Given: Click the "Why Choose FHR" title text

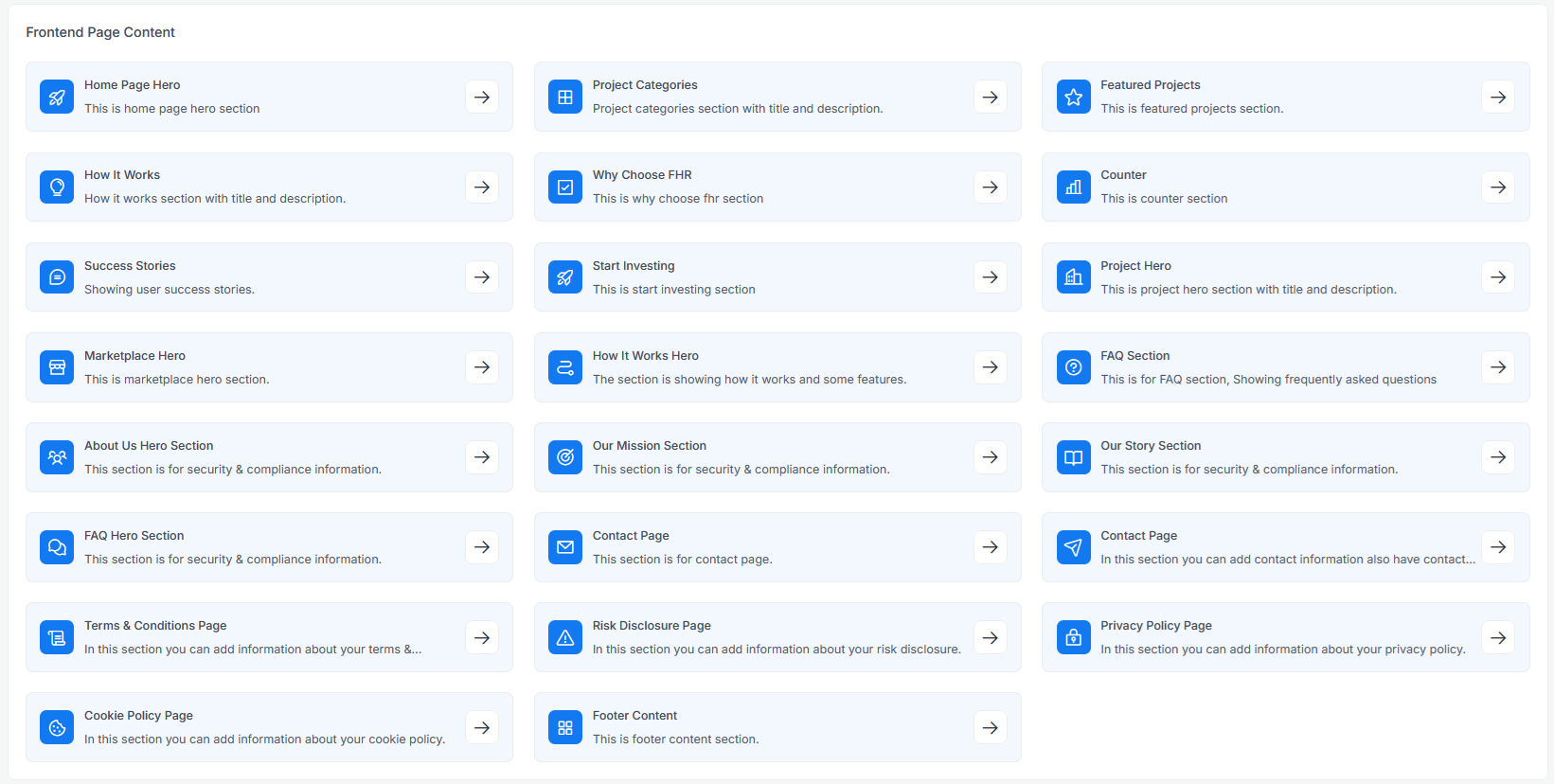Looking at the screenshot, I should [642, 175].
